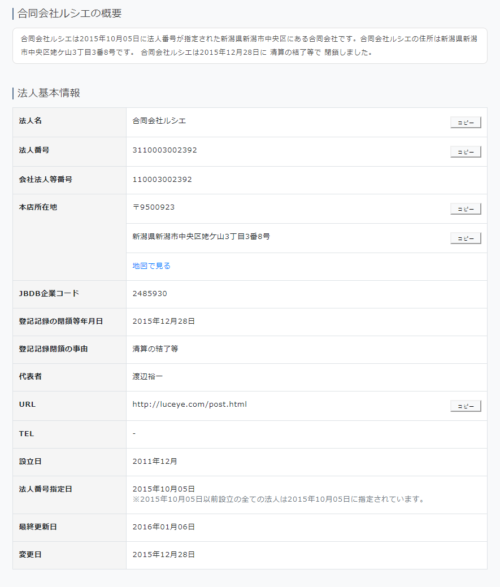Click the establishment date 2011年12月

point(155,461)
